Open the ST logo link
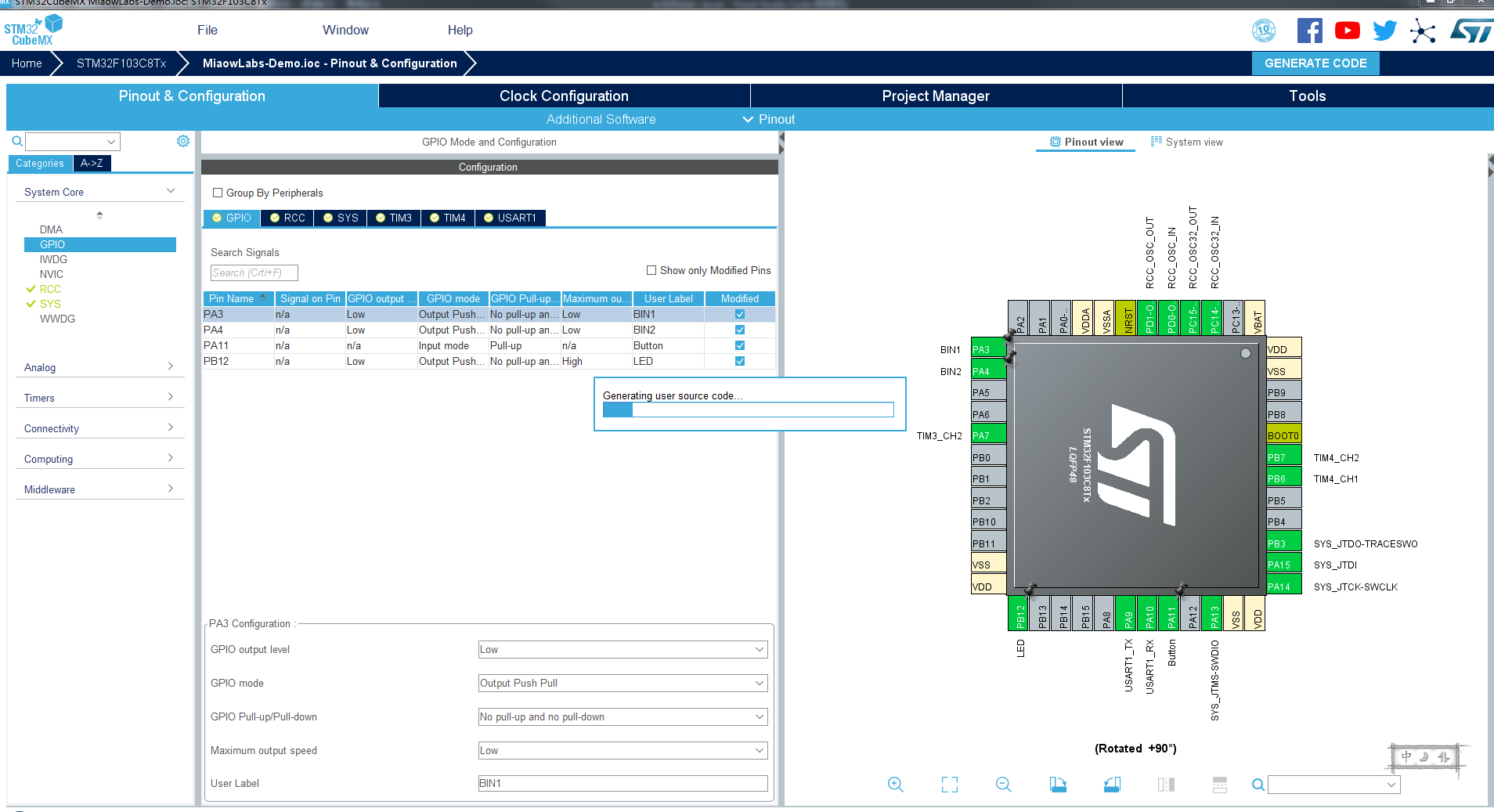 tap(1471, 31)
